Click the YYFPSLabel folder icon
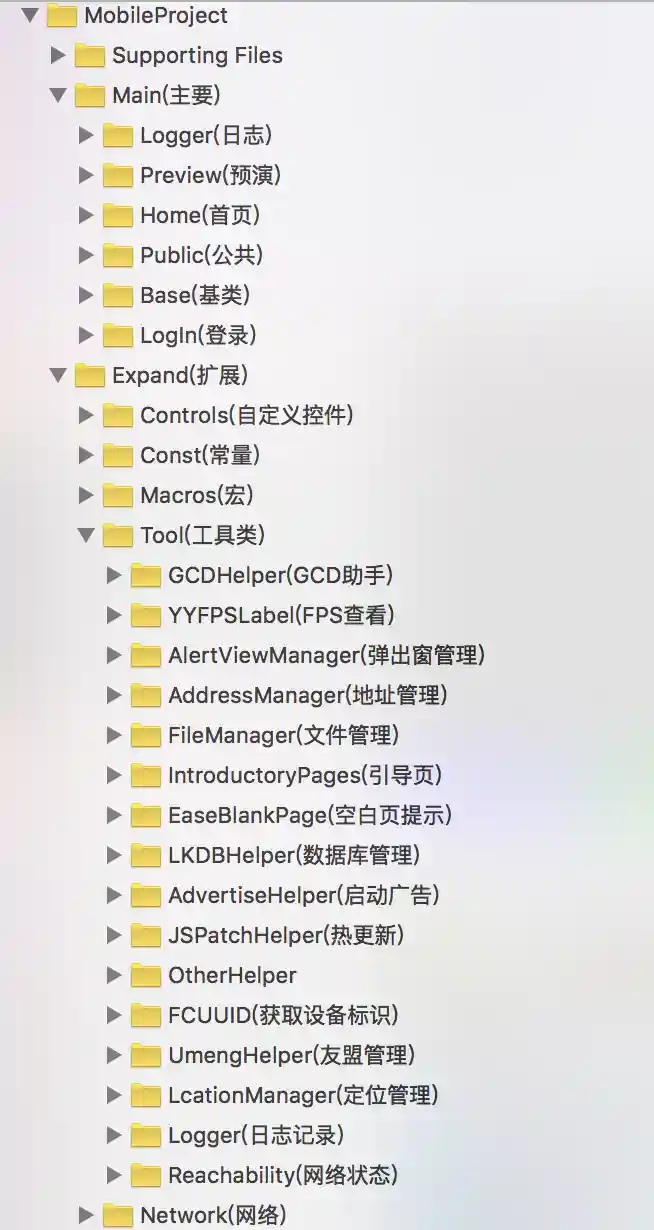Image resolution: width=654 pixels, height=1230 pixels. pyautogui.click(x=146, y=615)
